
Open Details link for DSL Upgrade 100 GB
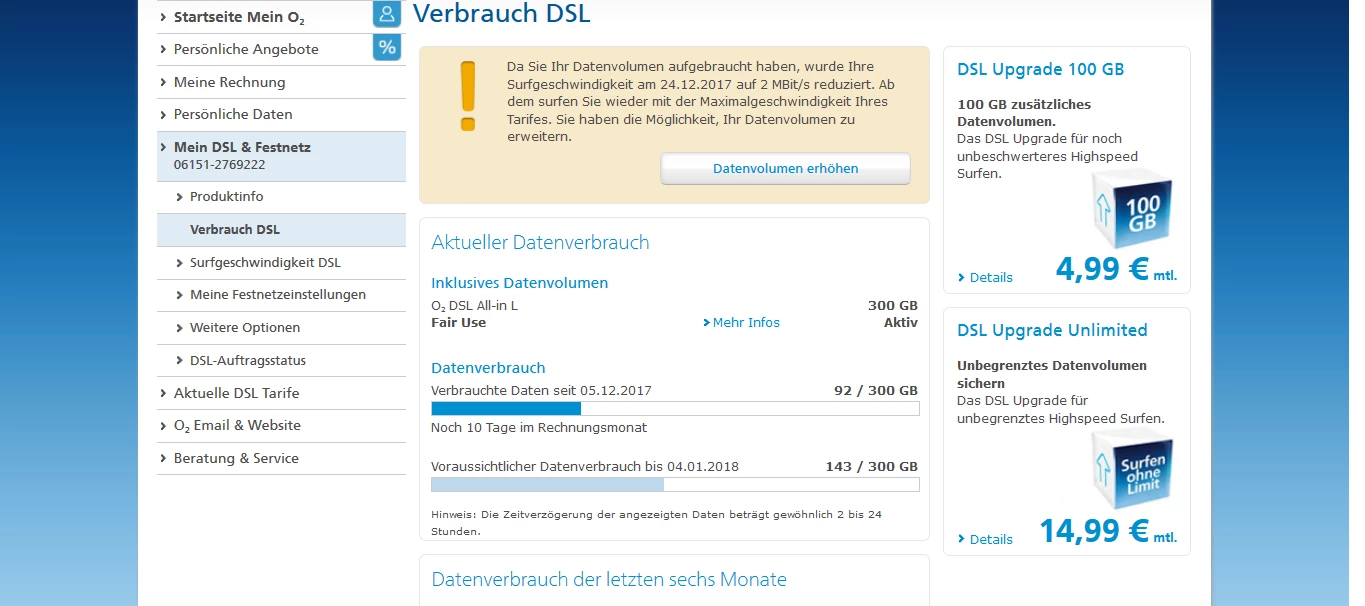point(985,277)
